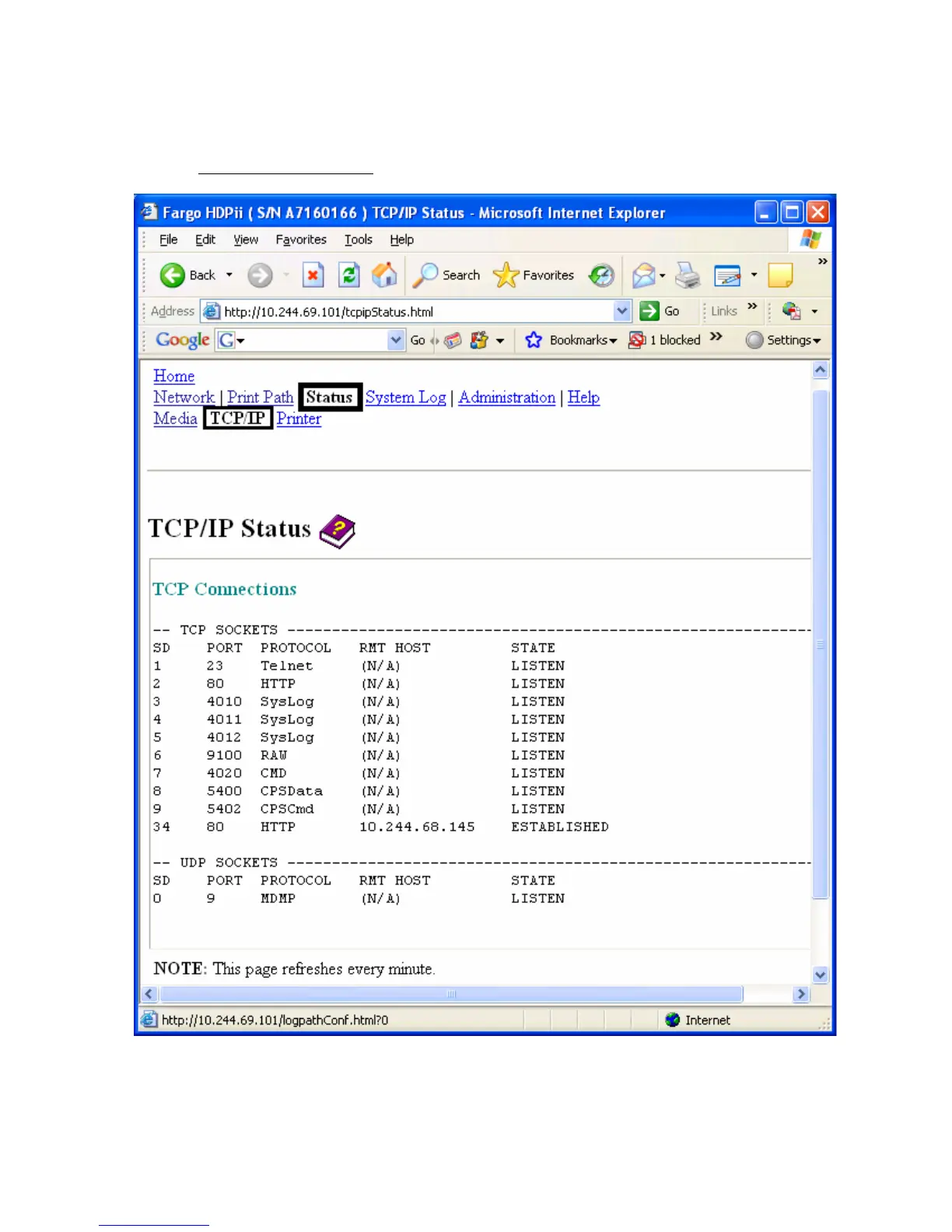Click Google toolbar Go search button
The image size is (952, 1232).
tap(418, 340)
